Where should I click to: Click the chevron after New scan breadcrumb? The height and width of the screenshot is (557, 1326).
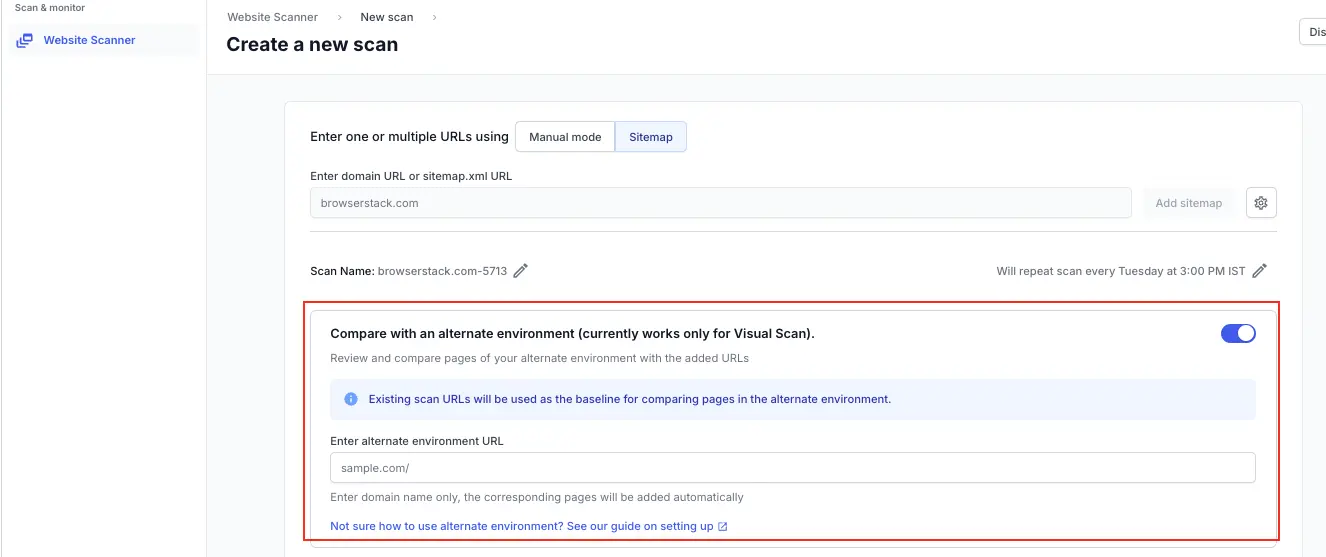434,17
